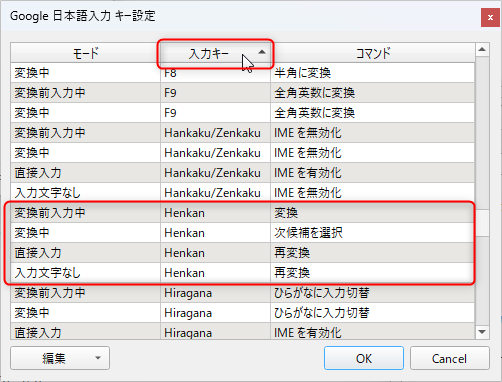
Task: Click the モード column header
Action: 86,53
